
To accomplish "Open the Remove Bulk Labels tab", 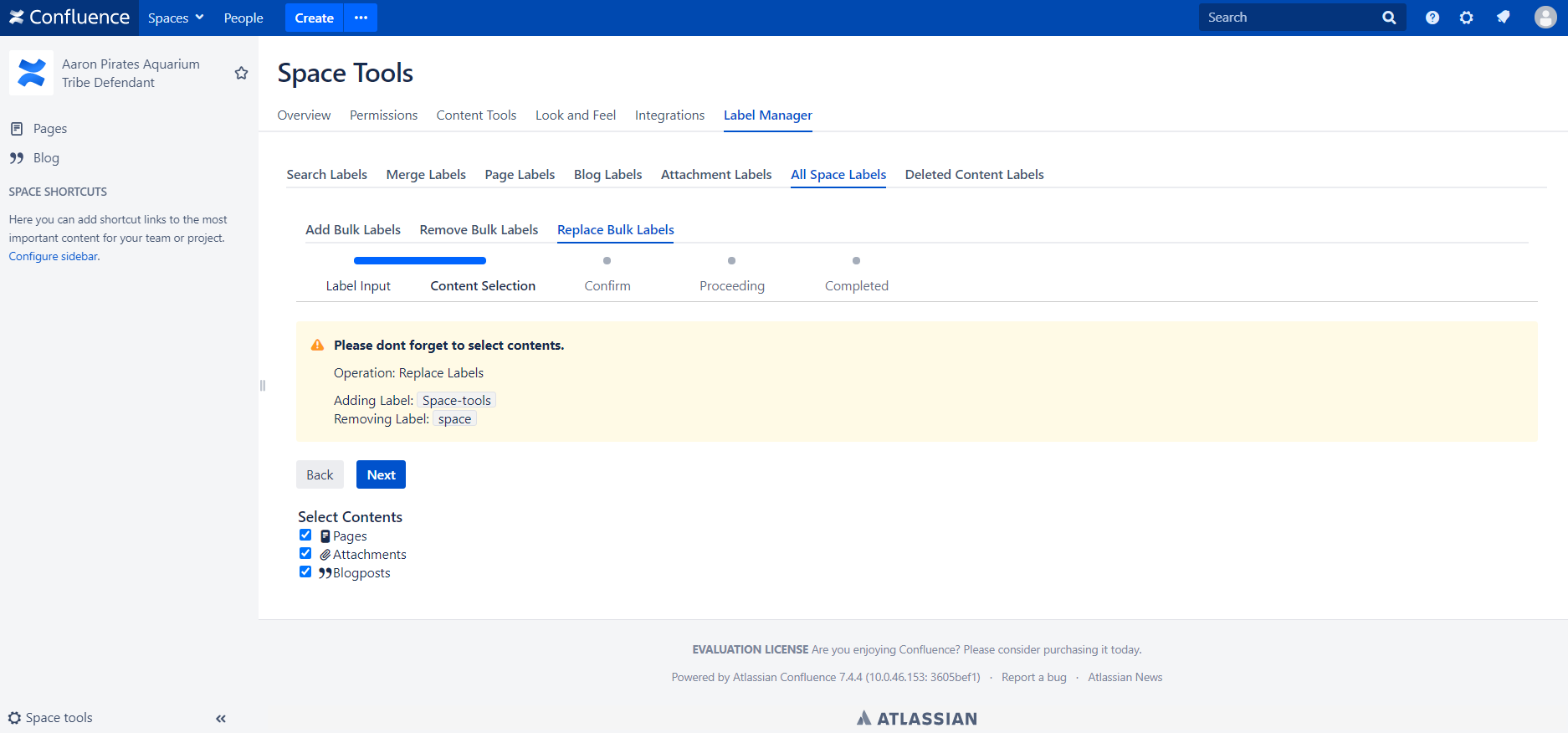I will 479,230.
